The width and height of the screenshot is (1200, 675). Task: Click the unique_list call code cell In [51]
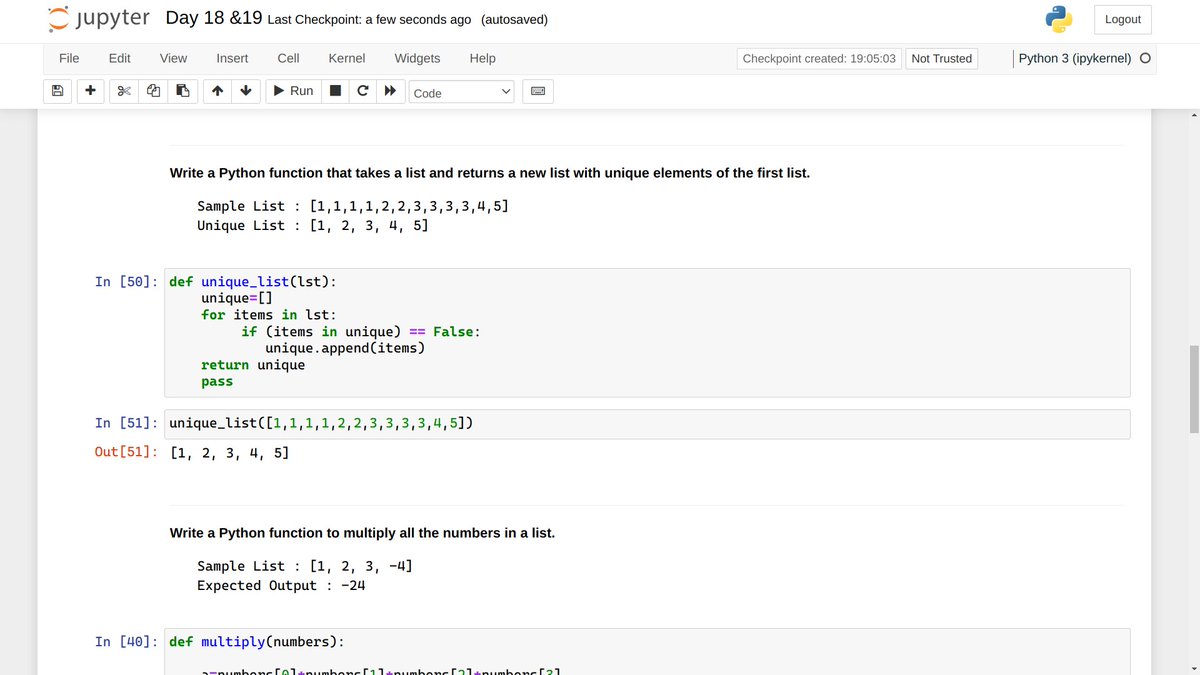click(x=649, y=423)
